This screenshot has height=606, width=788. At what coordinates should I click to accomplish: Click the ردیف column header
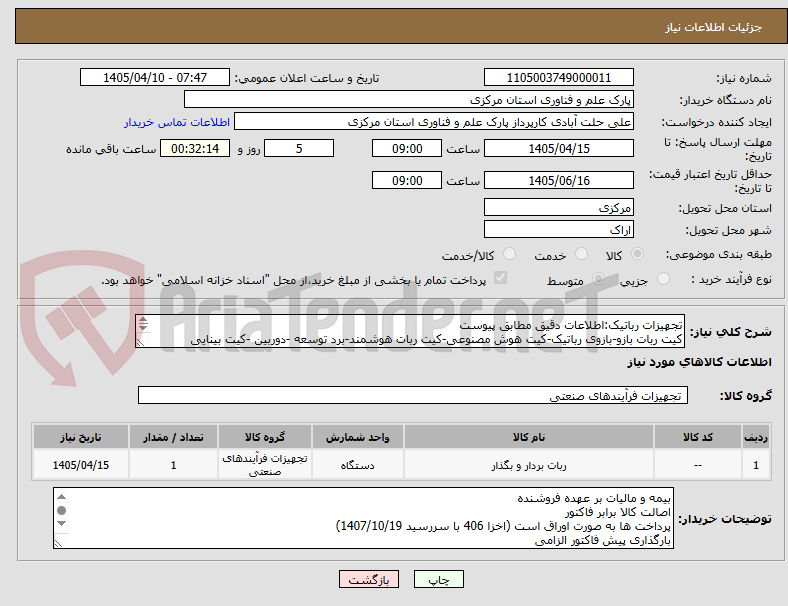755,437
